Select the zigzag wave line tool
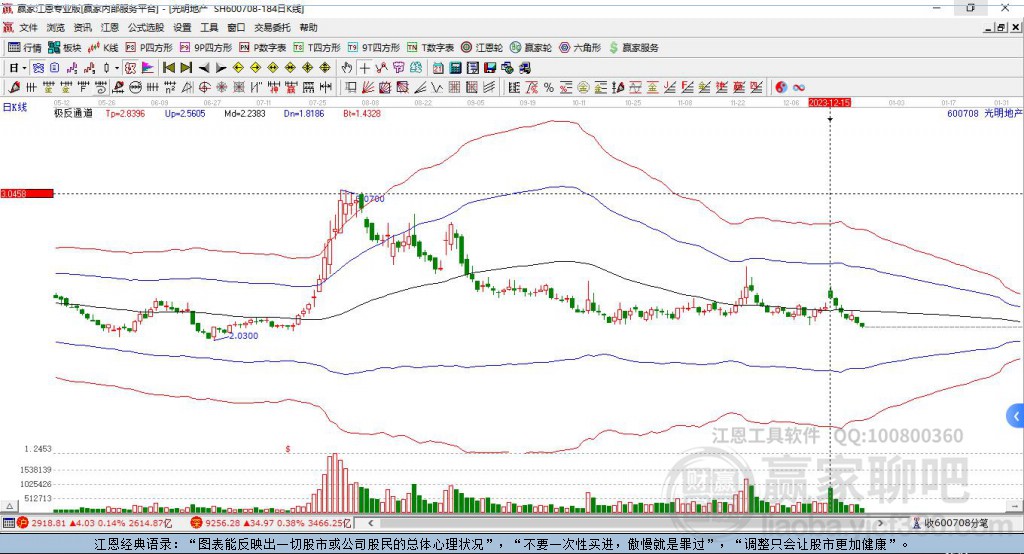Screen dimensions: 1024x554 coord(438,88)
